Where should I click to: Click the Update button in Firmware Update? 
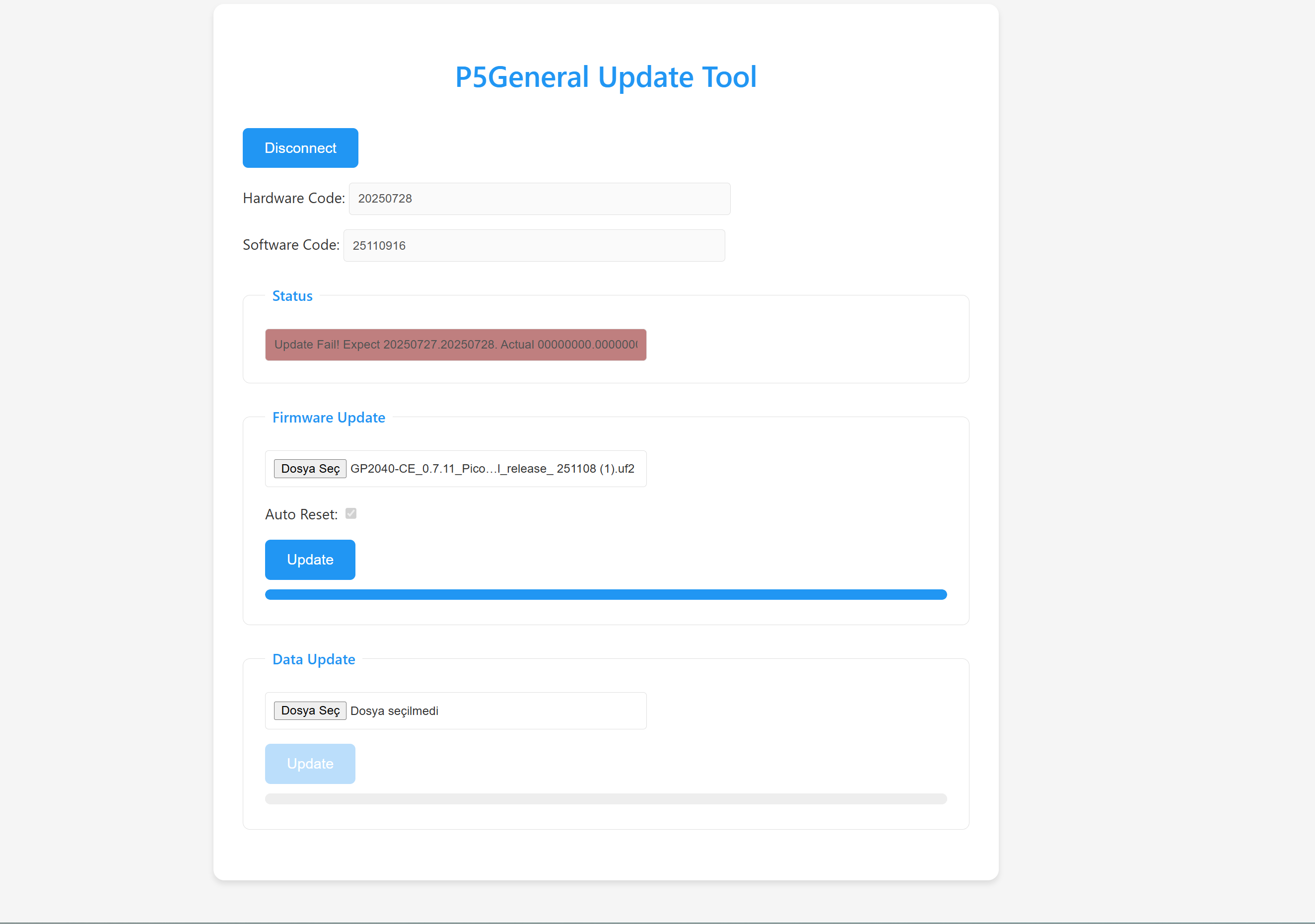(310, 560)
